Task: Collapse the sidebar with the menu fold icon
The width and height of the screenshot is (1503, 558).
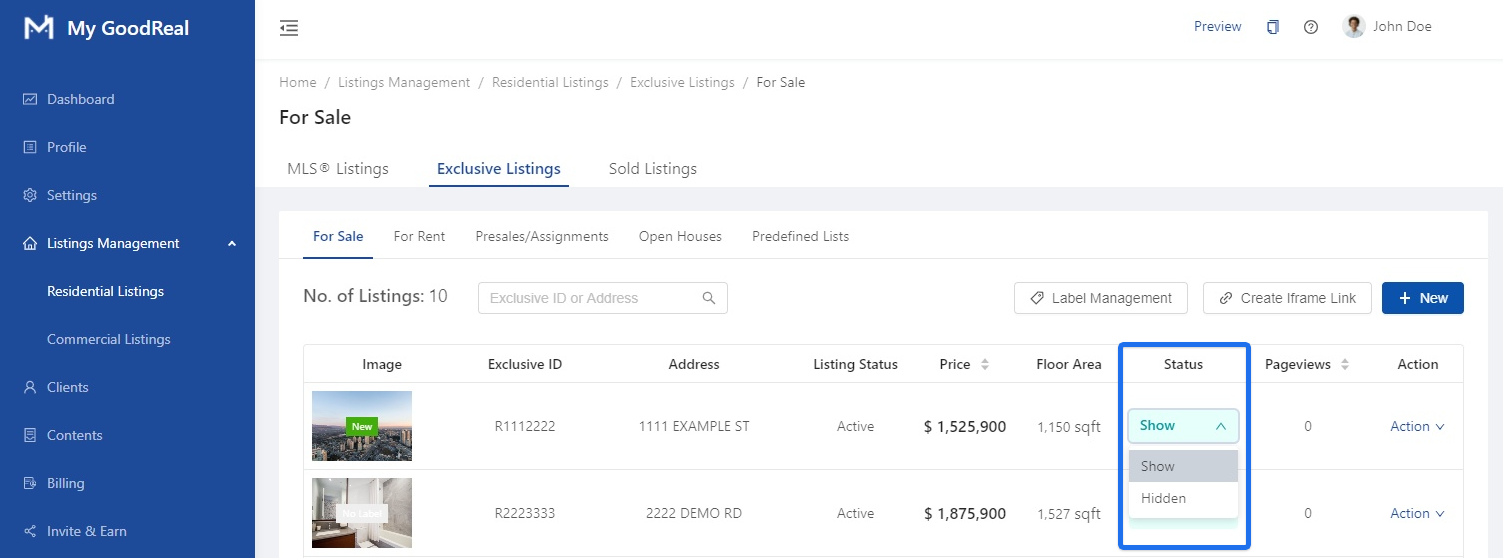Action: pos(289,28)
